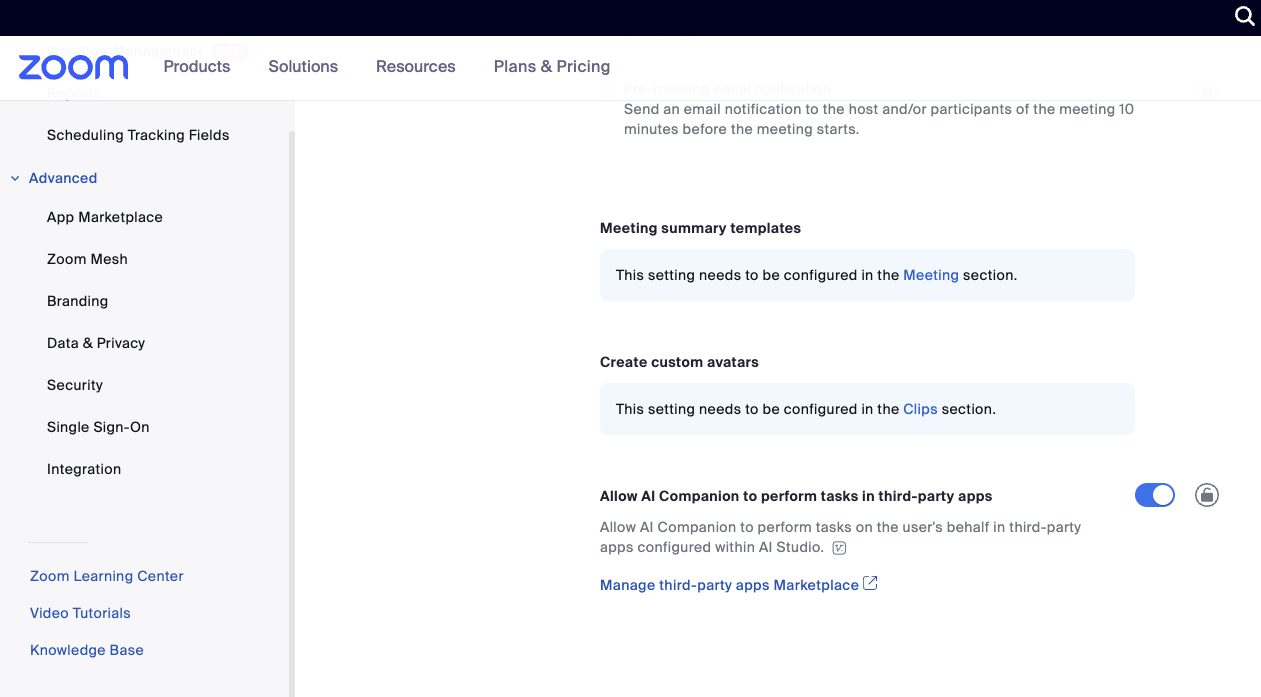Click the lock icon beside AI Companion toggle

[1207, 495]
